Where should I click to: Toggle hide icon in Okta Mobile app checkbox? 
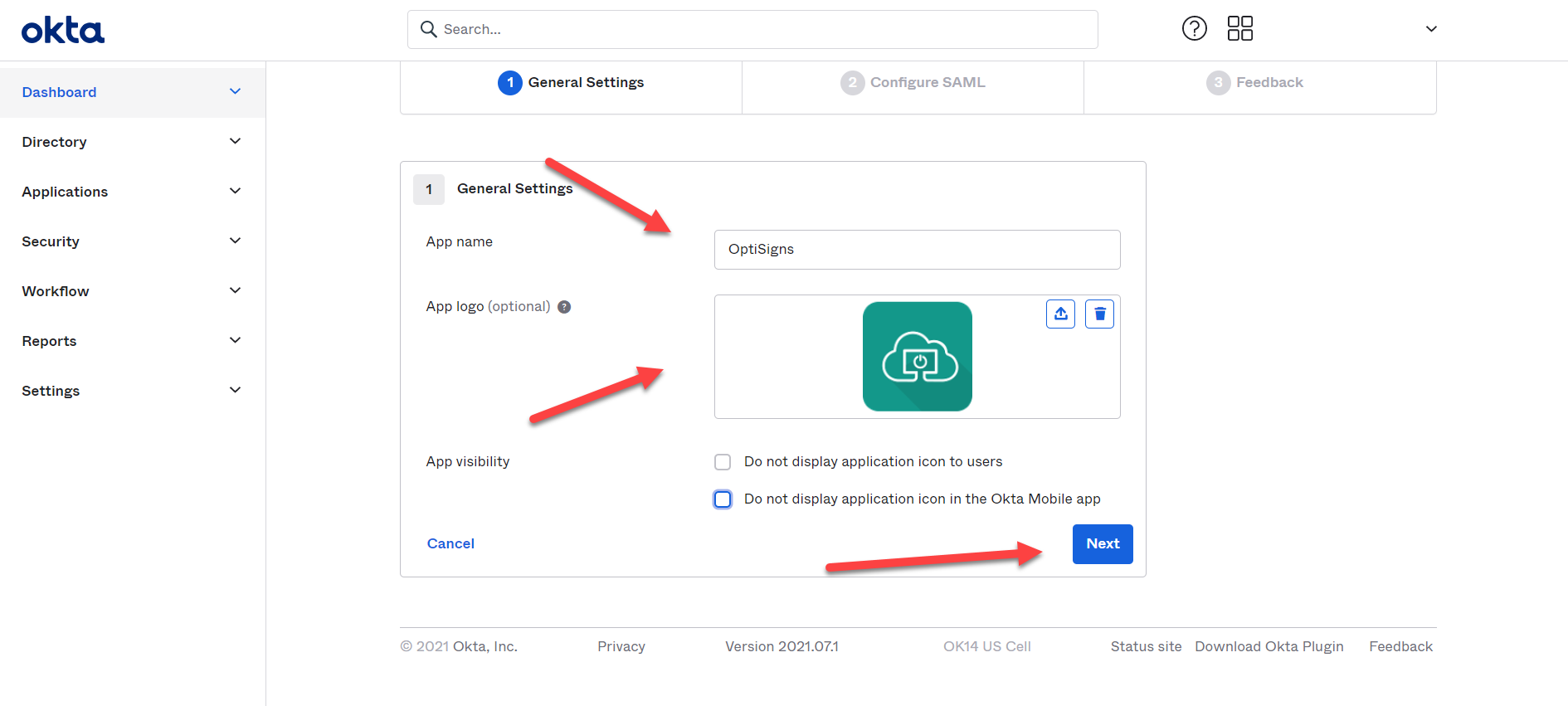pyautogui.click(x=723, y=499)
